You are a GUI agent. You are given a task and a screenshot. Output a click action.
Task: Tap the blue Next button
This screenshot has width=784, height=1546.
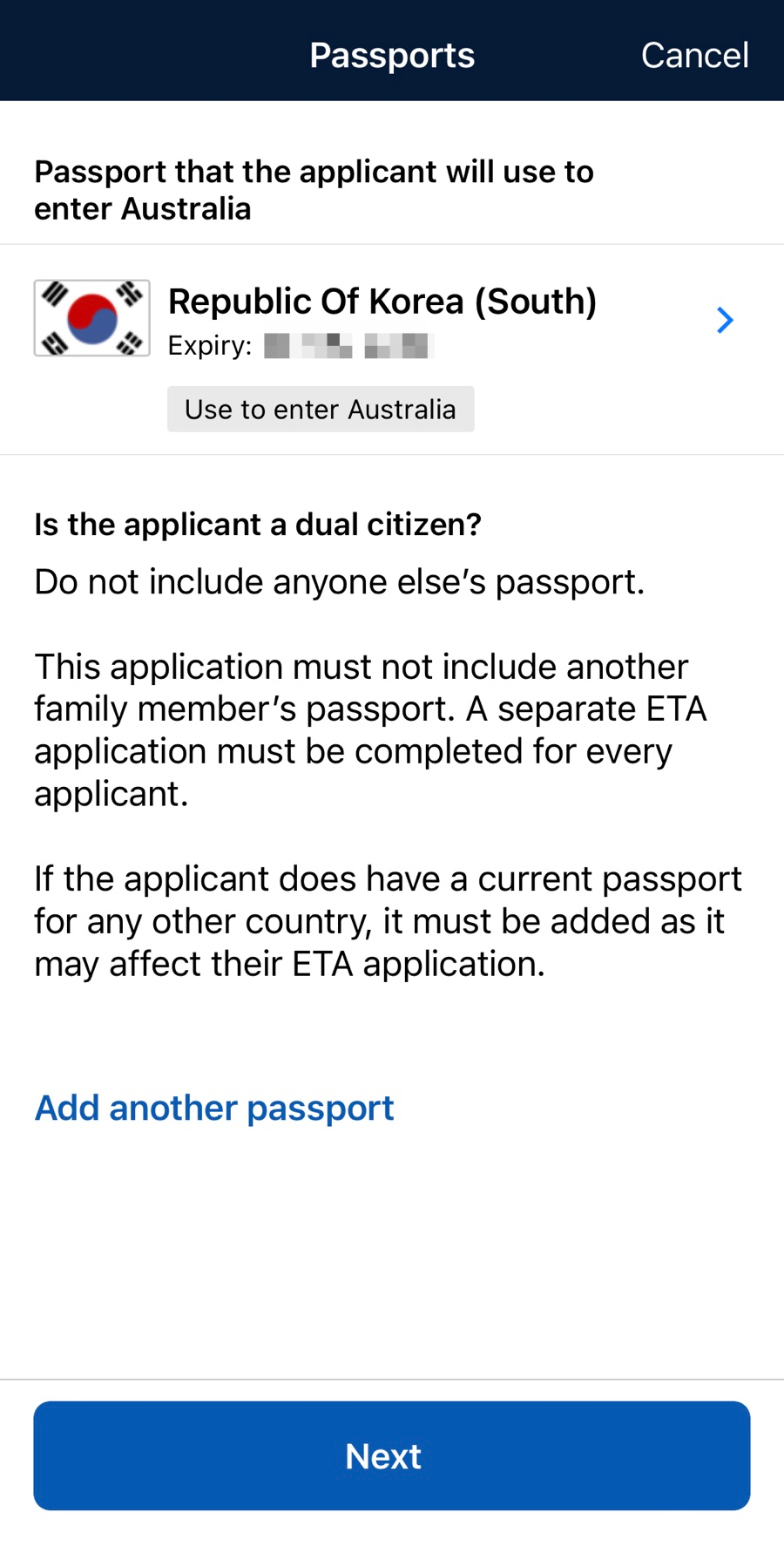[392, 1455]
